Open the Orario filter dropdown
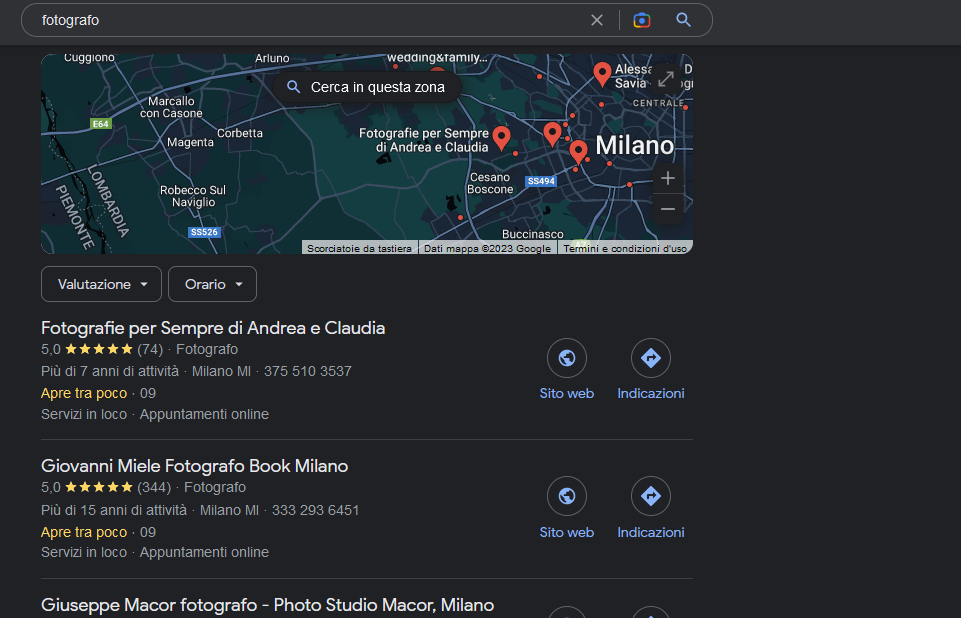 212,284
